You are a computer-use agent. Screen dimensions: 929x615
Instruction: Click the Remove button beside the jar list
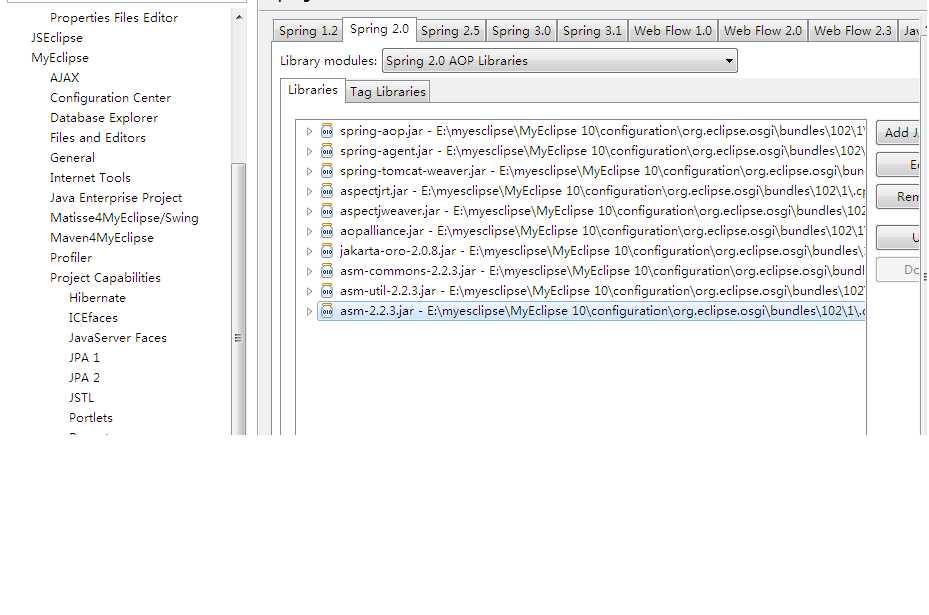[x=898, y=197]
